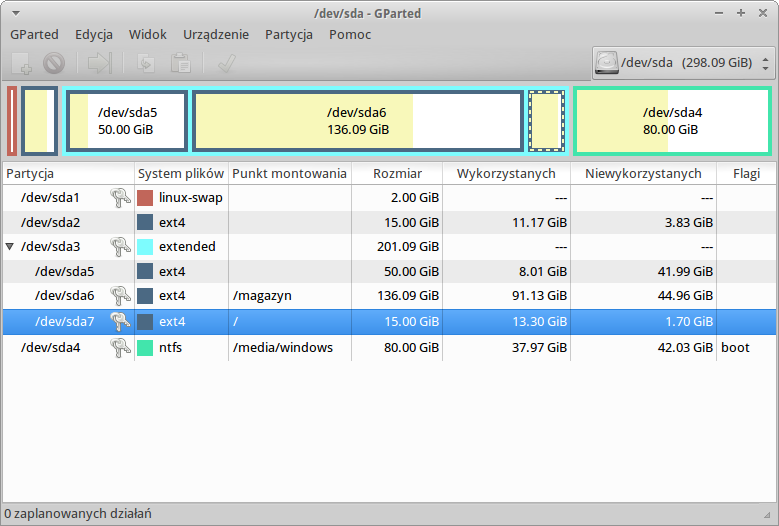This screenshot has height=526, width=779.
Task: Select the dashed /dev/sda7 block in disk map
Action: (x=546, y=121)
